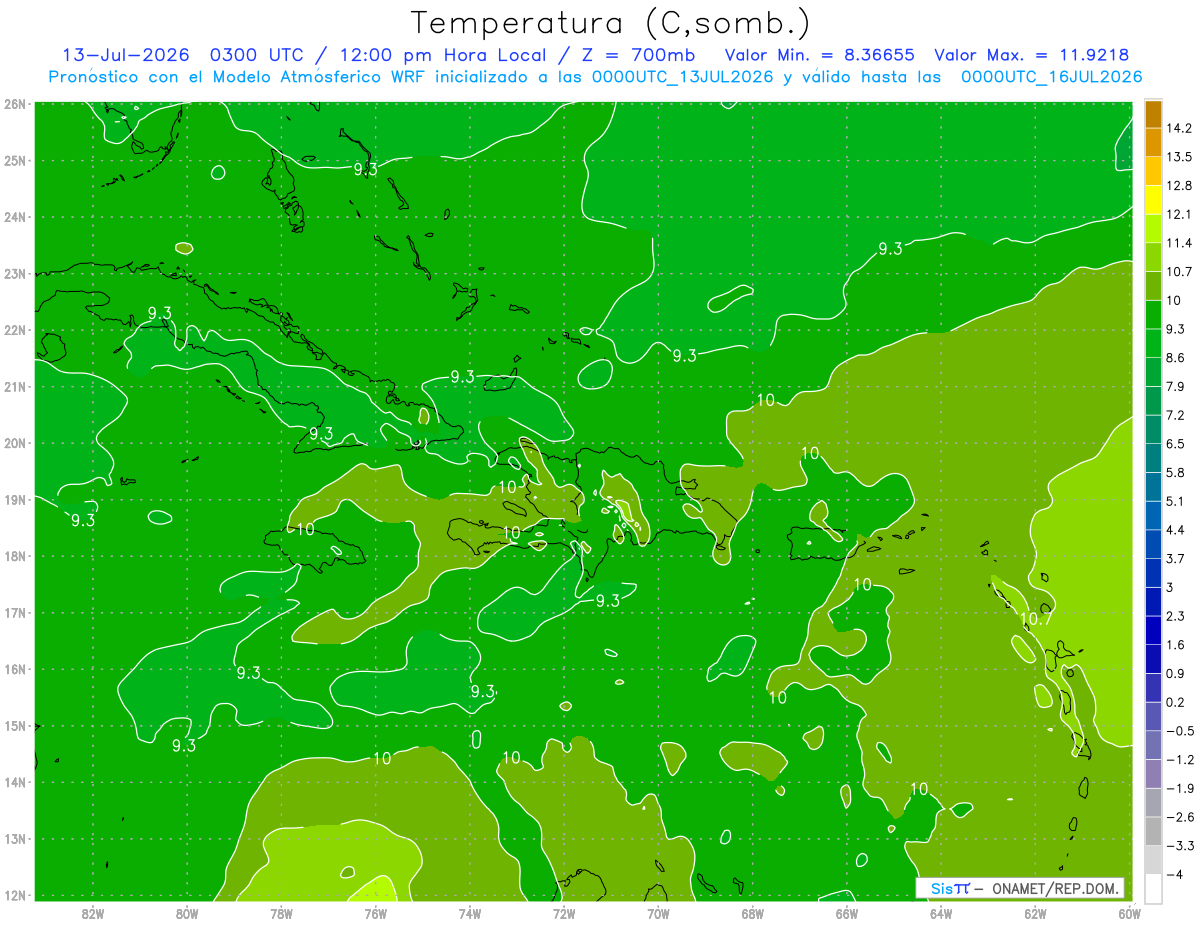Click legend value '11.4'
This screenshot has height=927, width=1200.
coord(1180,243)
